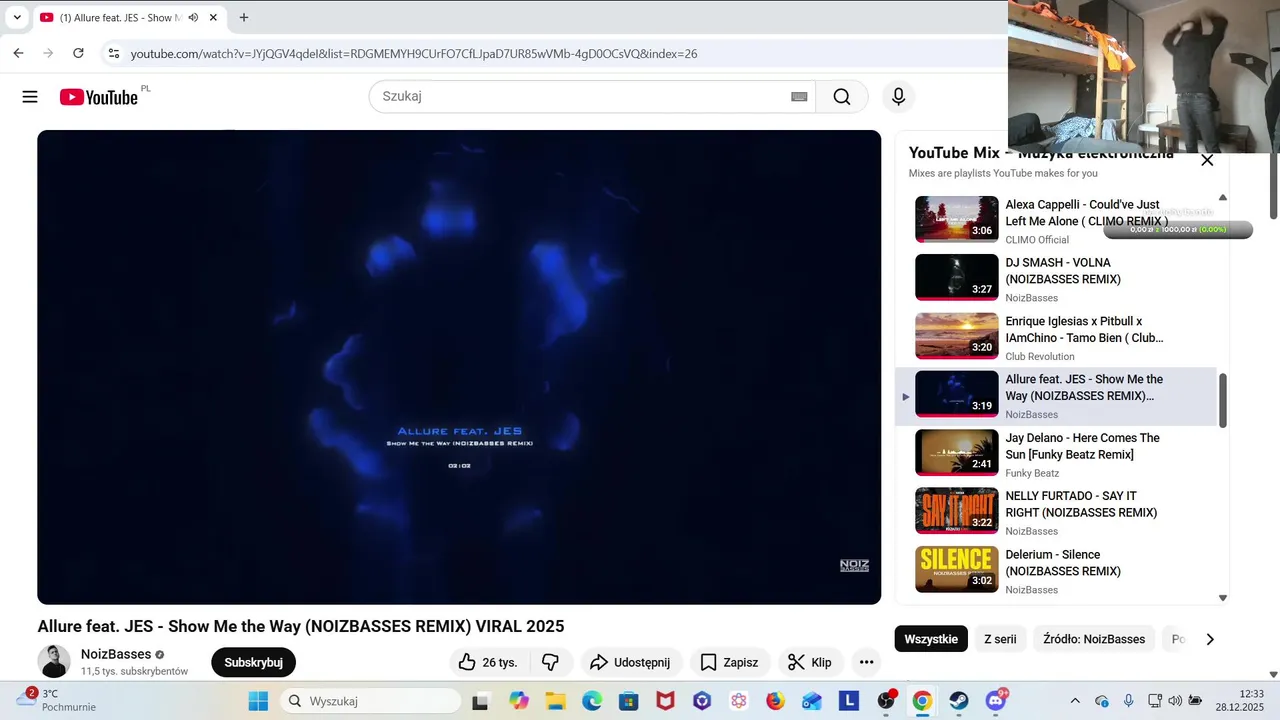Click the browser address bar URL
1280x720 pixels.
coord(414,53)
